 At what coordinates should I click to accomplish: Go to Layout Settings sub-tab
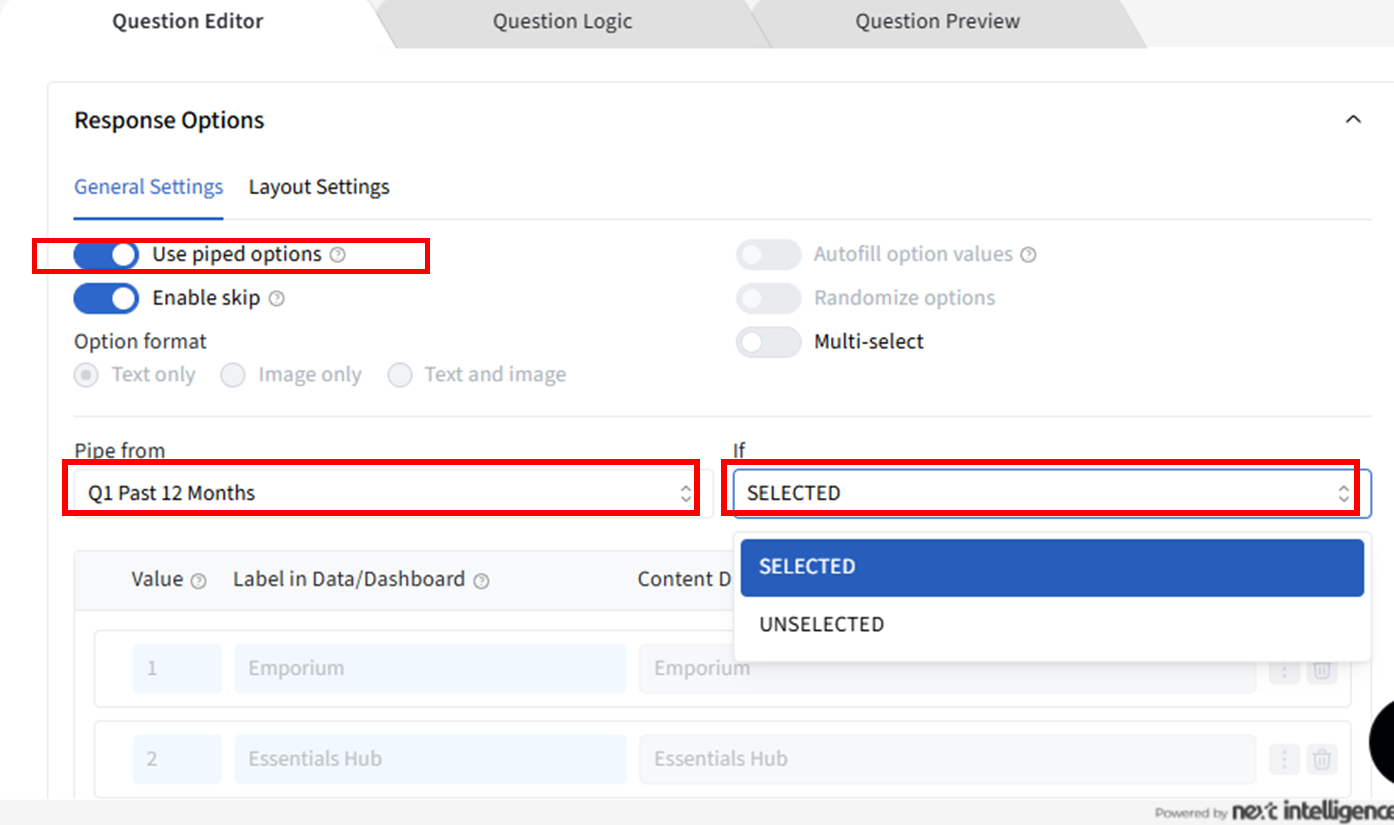click(319, 187)
